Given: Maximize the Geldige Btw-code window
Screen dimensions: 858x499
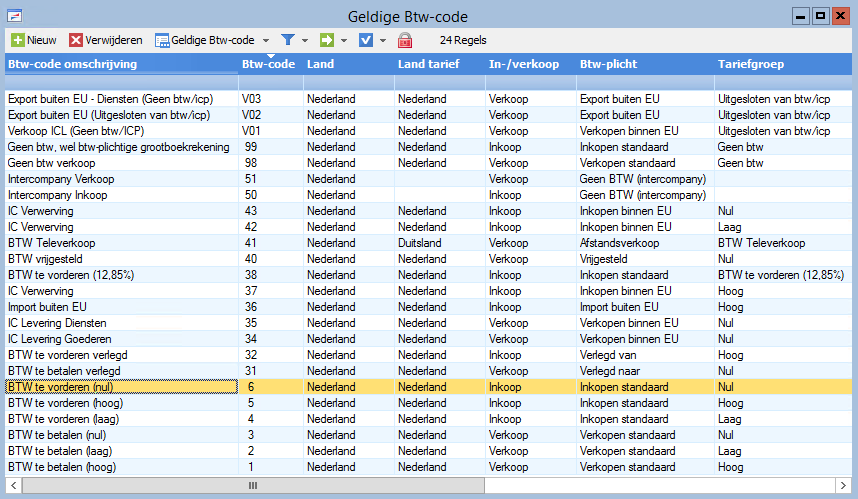Looking at the screenshot, I should (x=820, y=16).
